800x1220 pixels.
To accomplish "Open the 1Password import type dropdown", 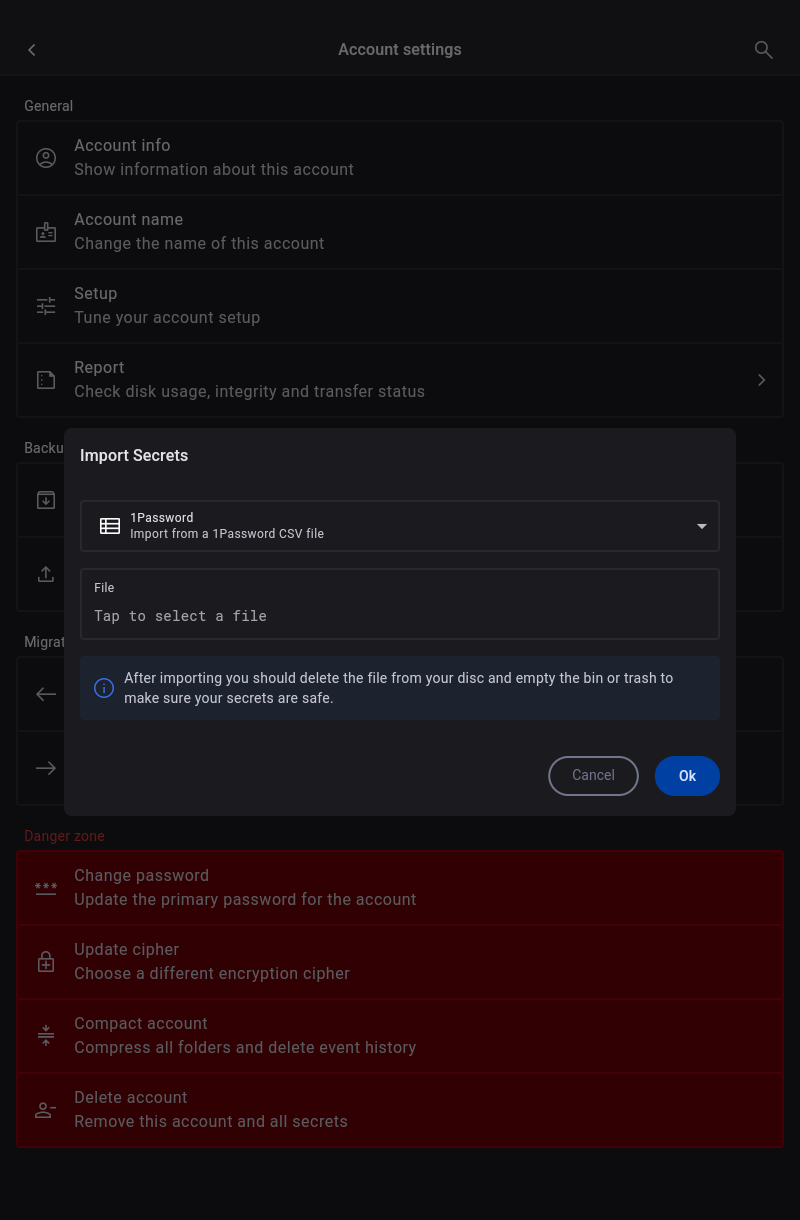I will coord(399,526).
